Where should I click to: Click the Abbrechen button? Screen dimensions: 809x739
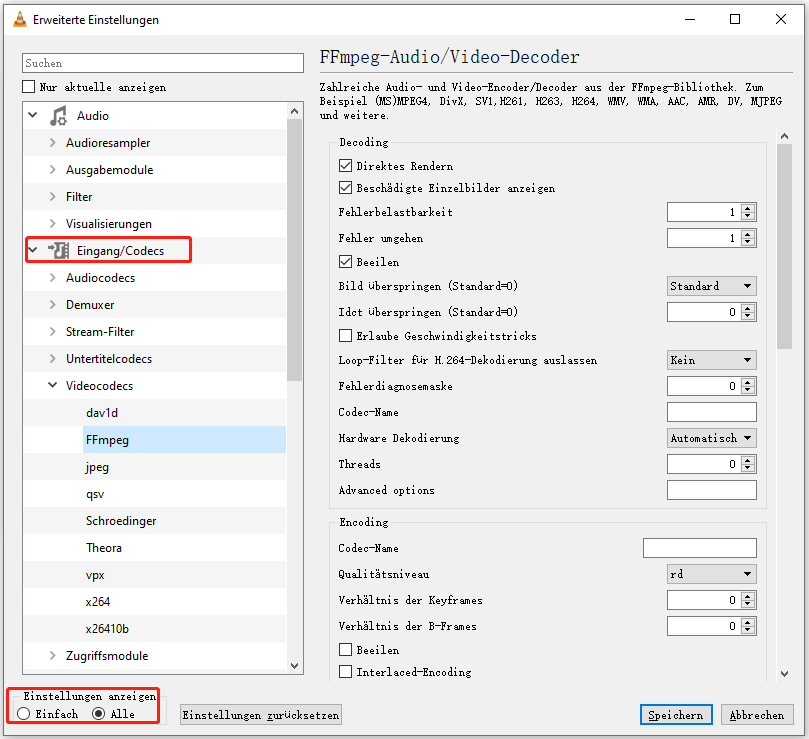click(757, 715)
